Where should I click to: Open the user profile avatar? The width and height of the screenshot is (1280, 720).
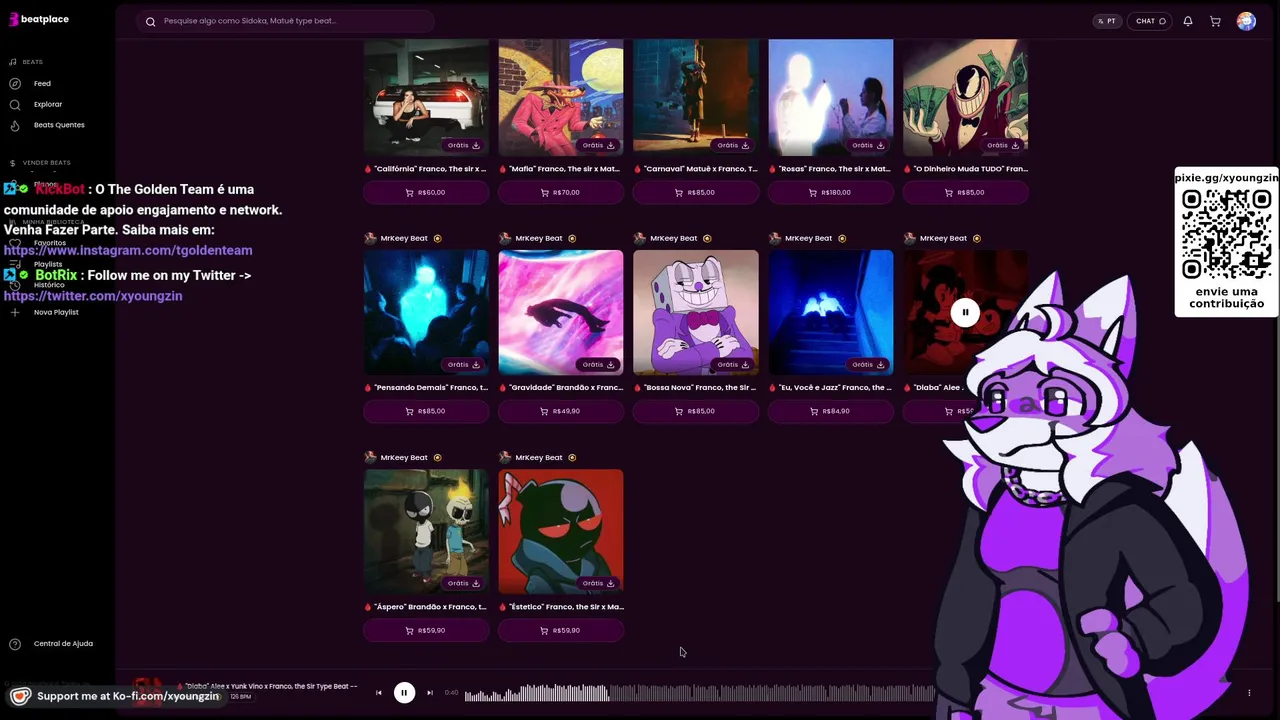1246,21
